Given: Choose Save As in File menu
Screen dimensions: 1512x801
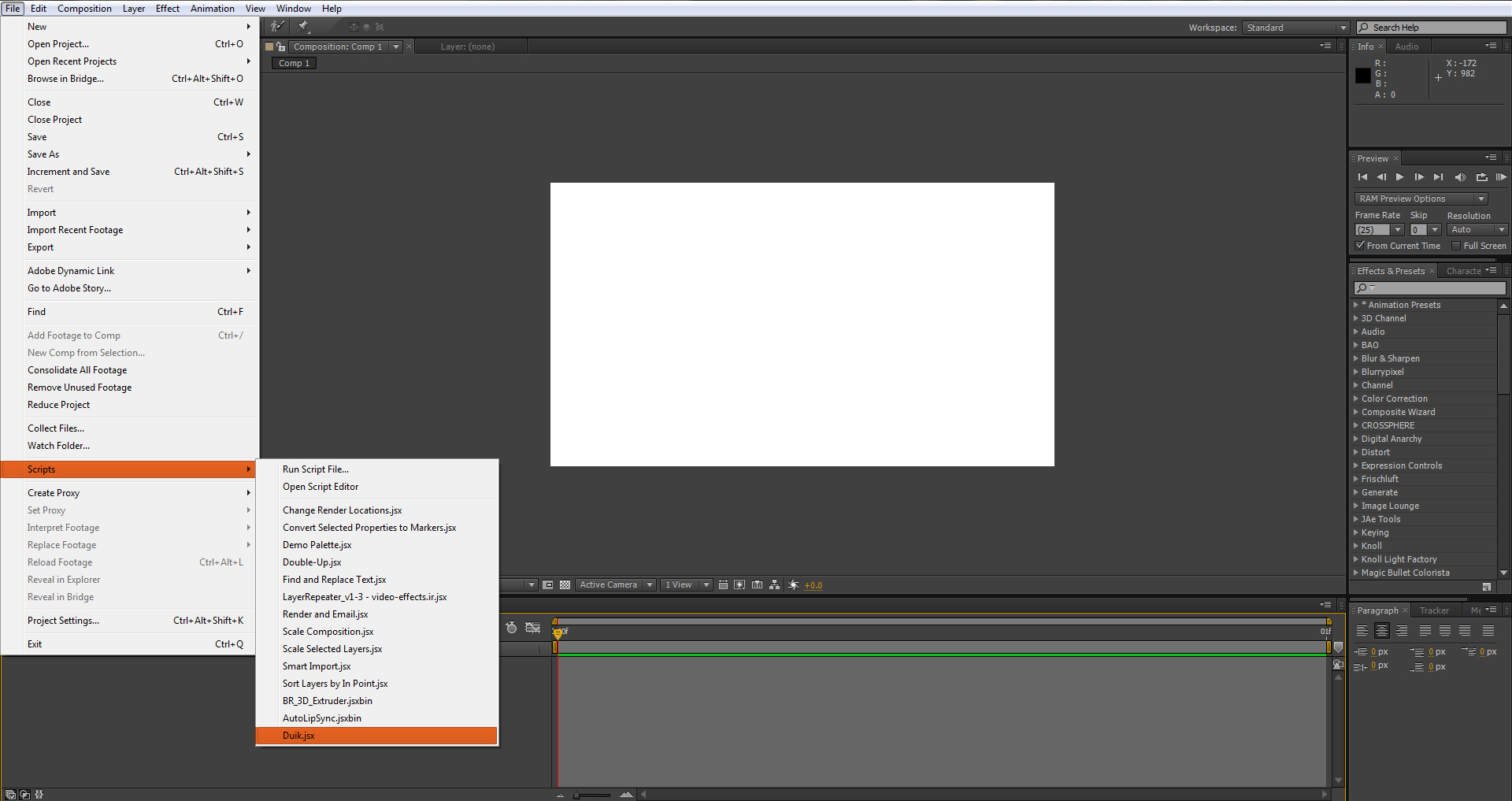Looking at the screenshot, I should 130,154.
